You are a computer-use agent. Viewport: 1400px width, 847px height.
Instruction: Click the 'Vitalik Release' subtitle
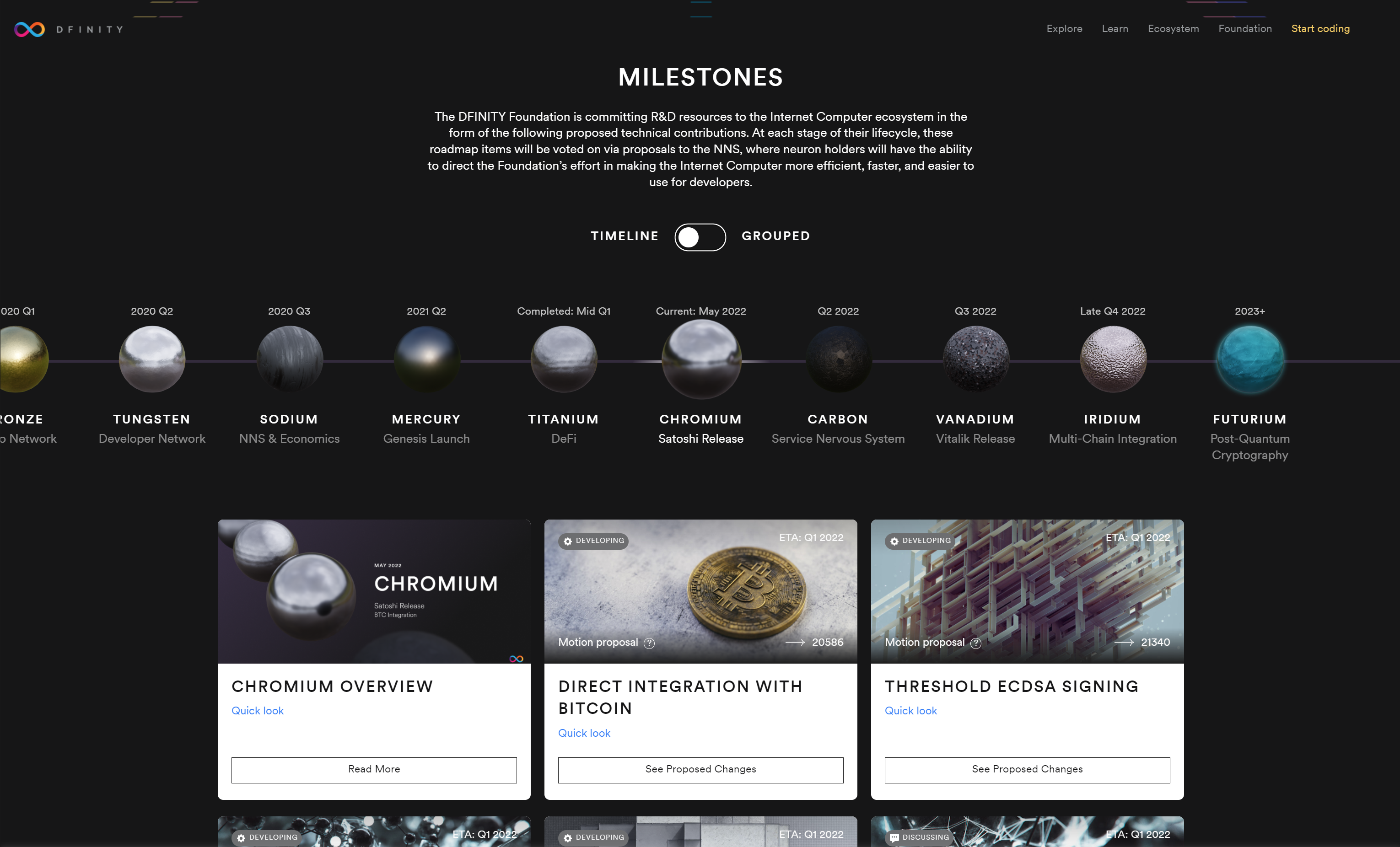[x=975, y=439]
